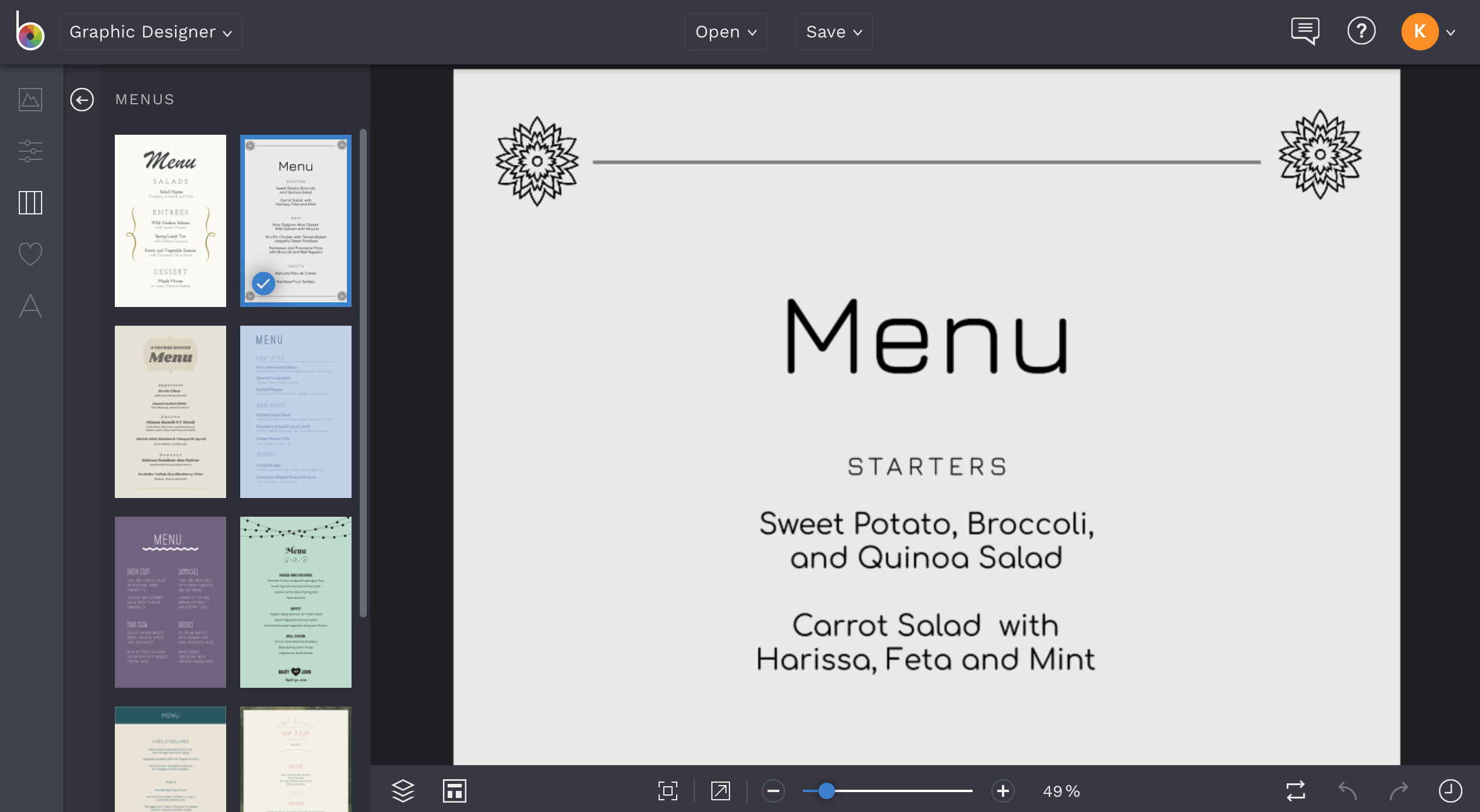Open the Graphics heart sidebar icon
The width and height of the screenshot is (1480, 812).
[x=30, y=254]
